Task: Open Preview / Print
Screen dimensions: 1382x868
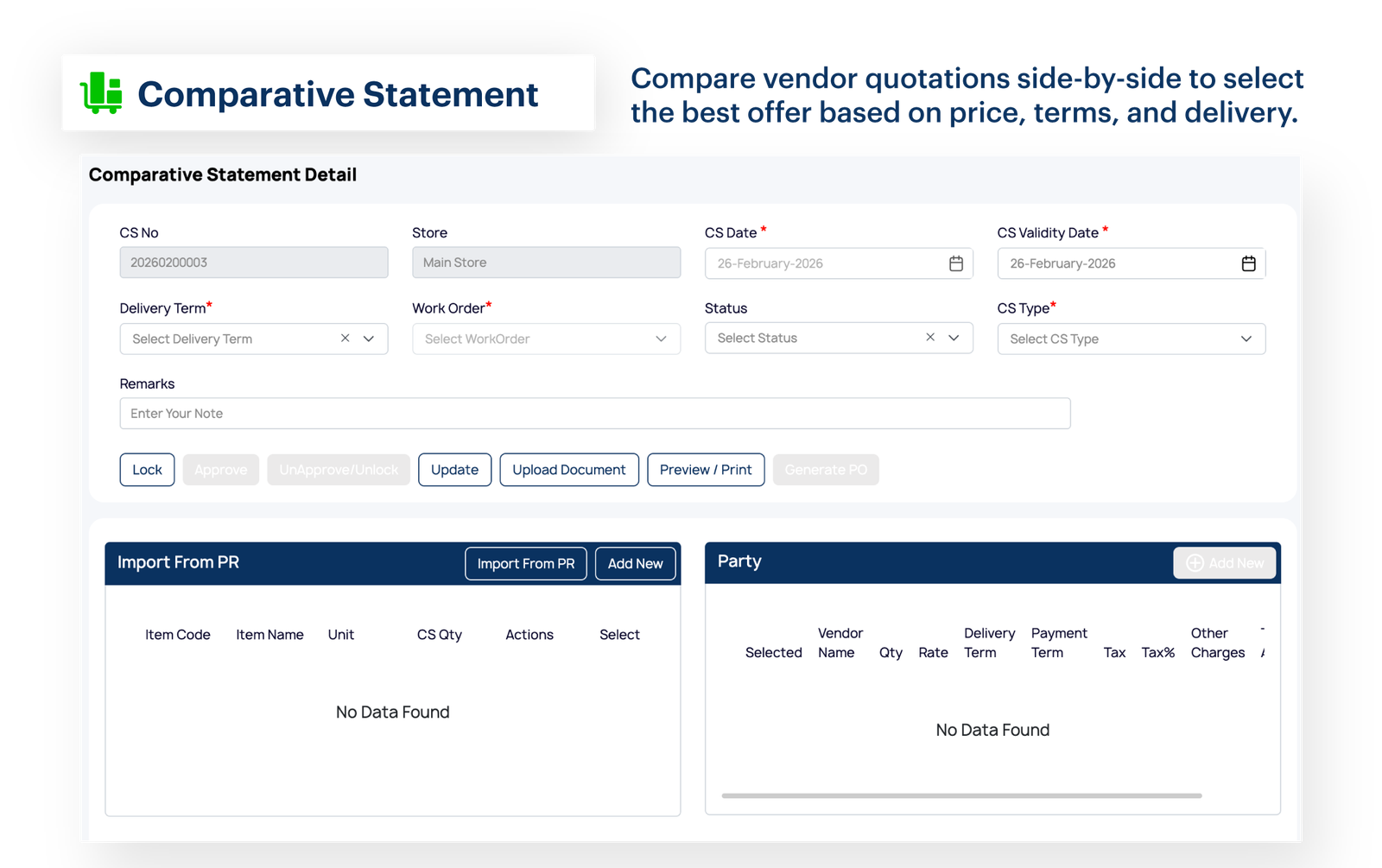Action: (x=706, y=469)
